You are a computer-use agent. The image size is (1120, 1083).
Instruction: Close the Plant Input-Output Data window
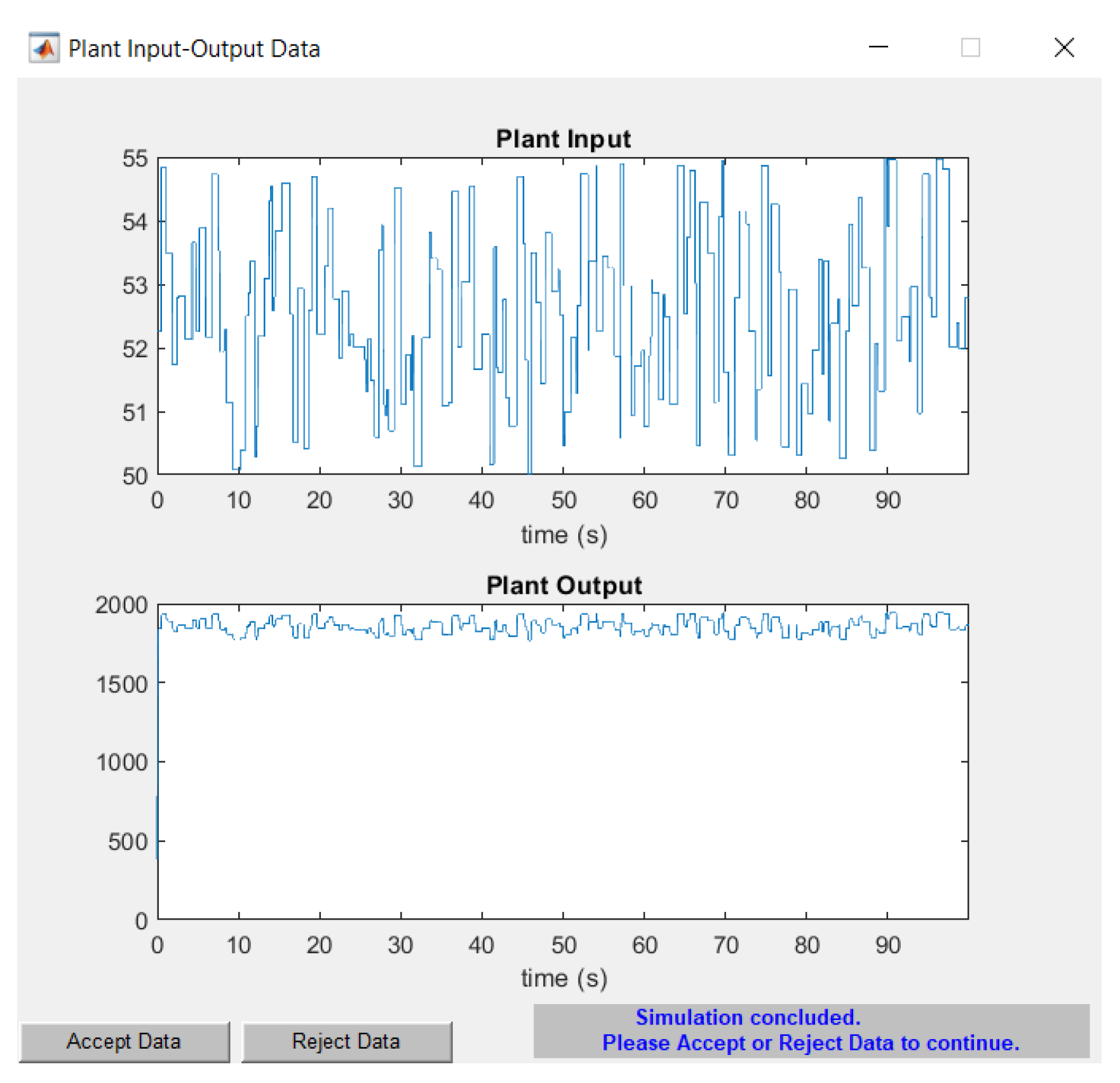(1064, 47)
